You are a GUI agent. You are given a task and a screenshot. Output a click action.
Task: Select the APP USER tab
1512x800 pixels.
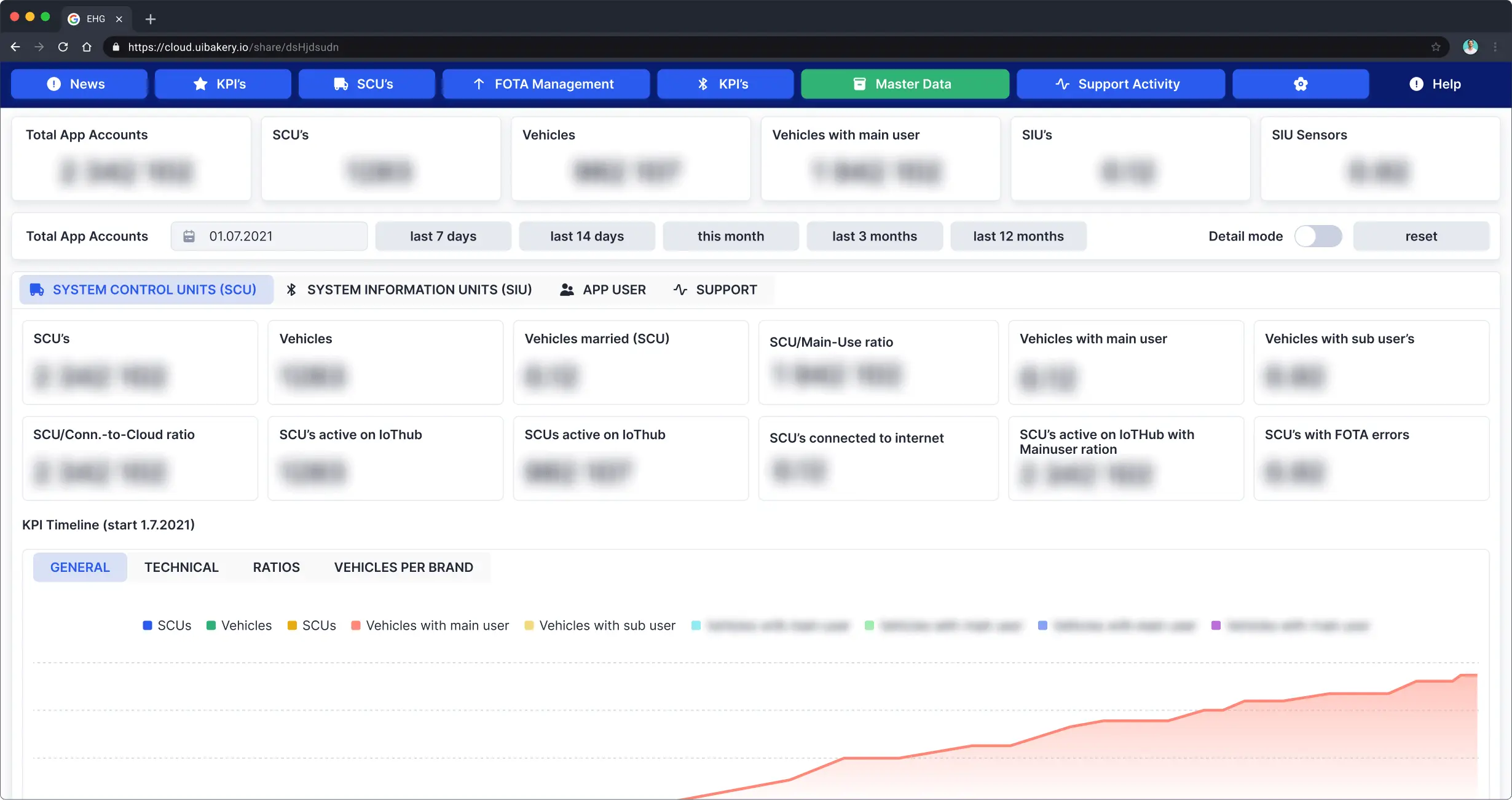click(x=603, y=290)
